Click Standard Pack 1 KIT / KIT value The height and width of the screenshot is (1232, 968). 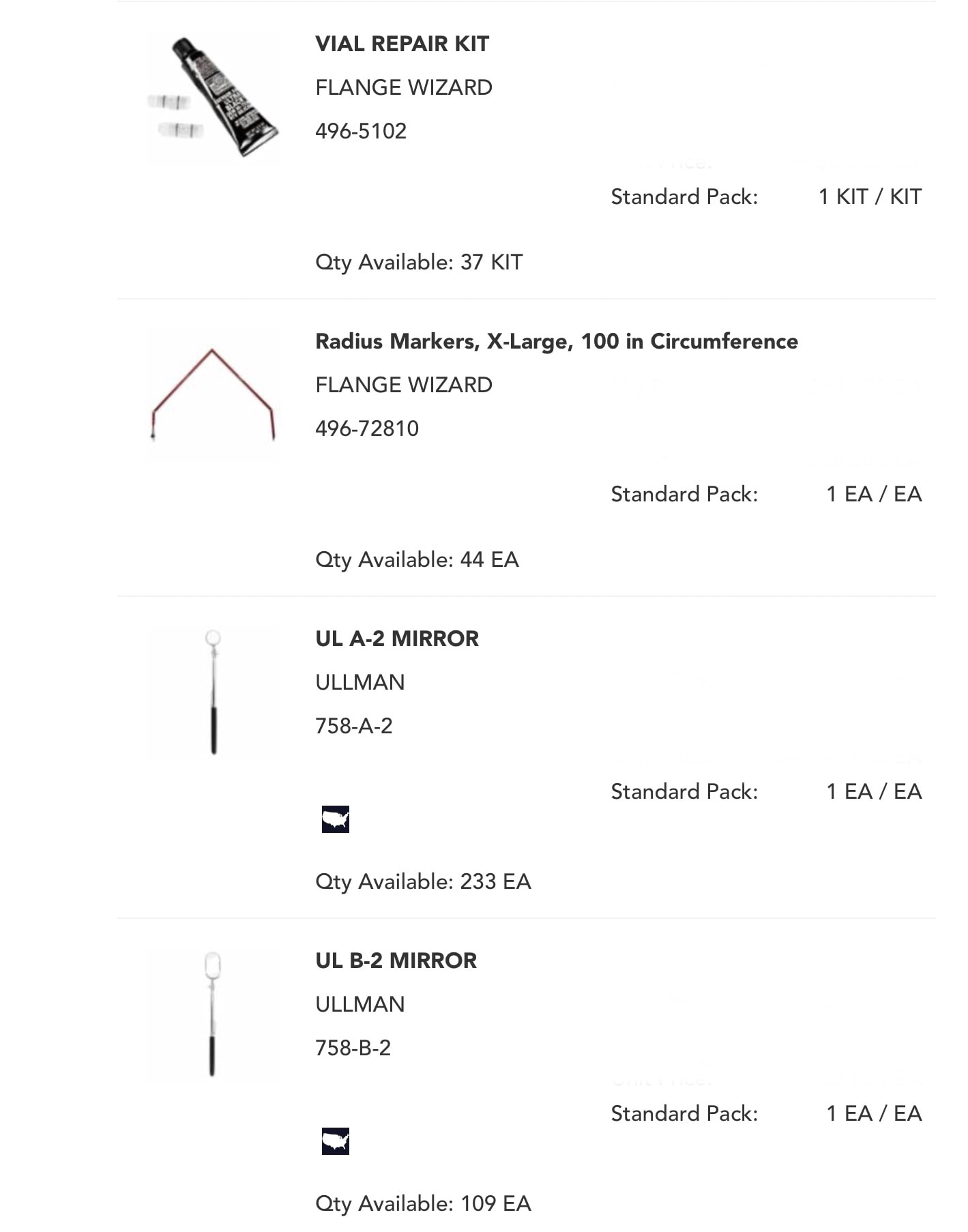pos(870,196)
